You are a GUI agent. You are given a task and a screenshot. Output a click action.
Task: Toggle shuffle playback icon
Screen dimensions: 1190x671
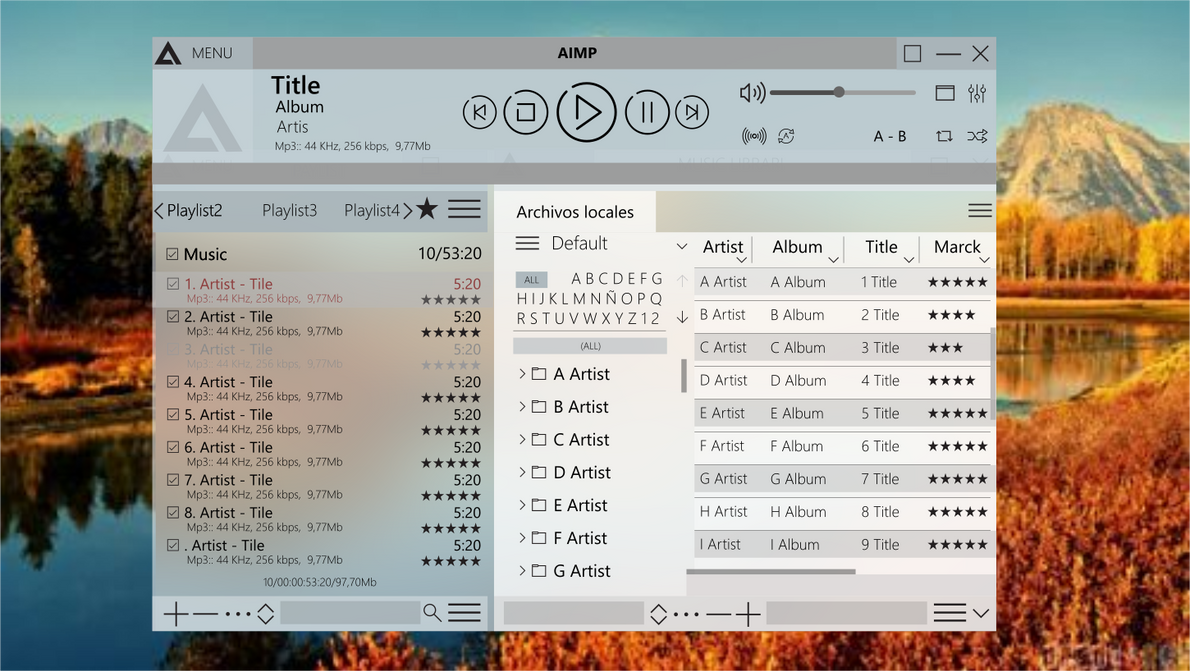977,136
